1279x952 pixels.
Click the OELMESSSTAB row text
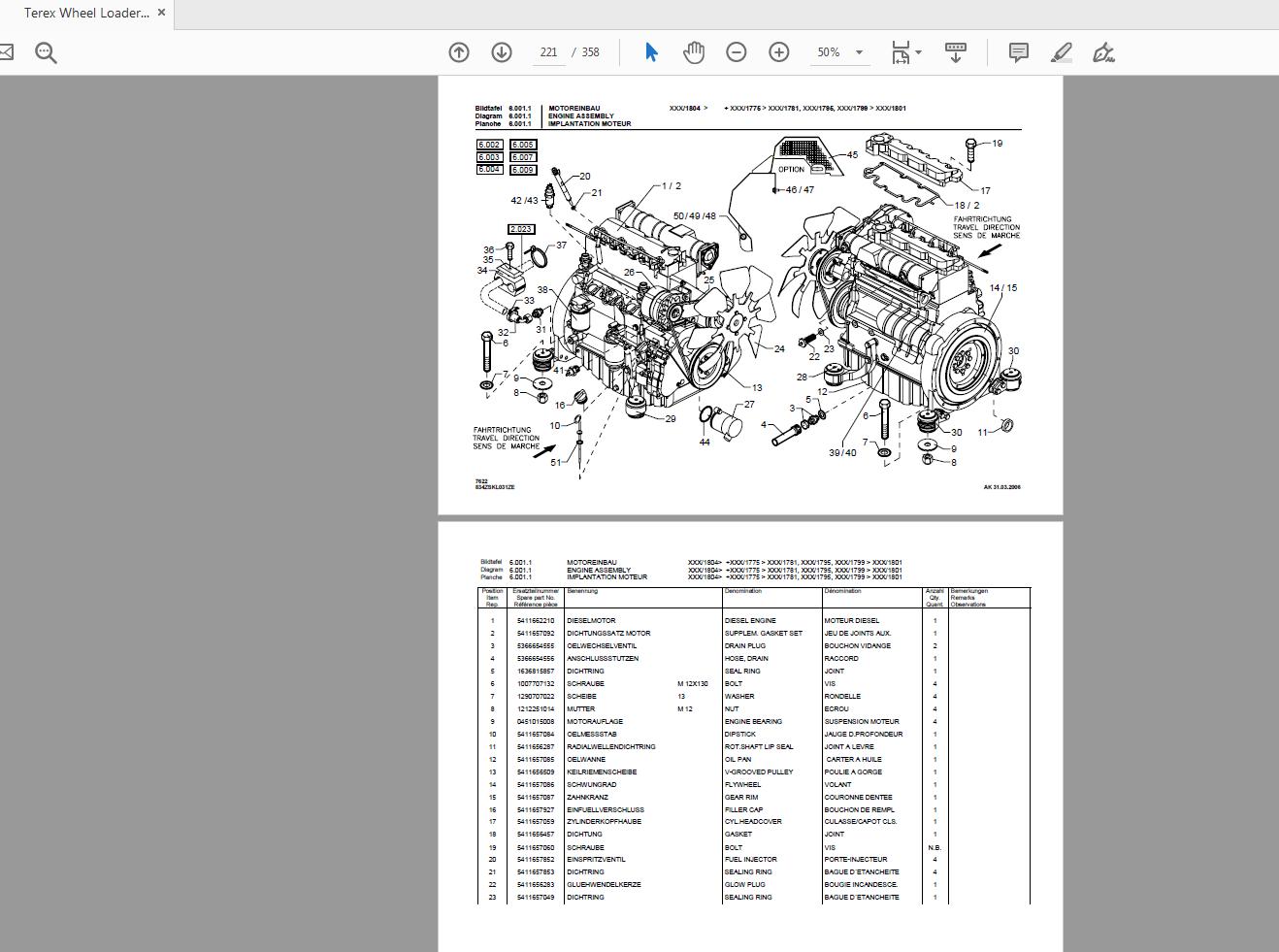pos(592,735)
